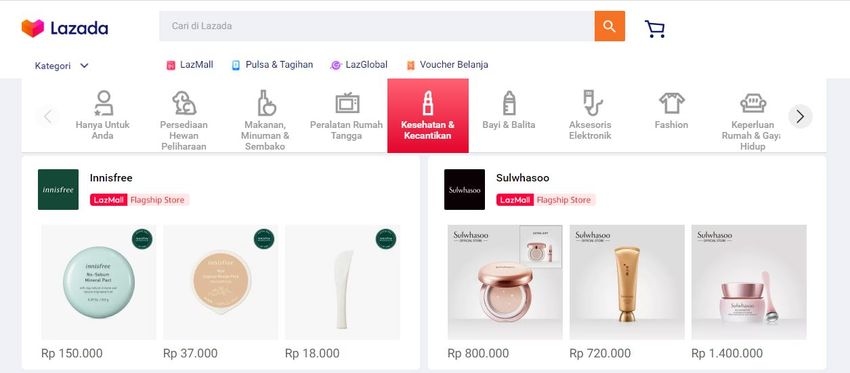This screenshot has height=373, width=850.
Task: Click the orange search magnifier button
Action: (x=609, y=26)
